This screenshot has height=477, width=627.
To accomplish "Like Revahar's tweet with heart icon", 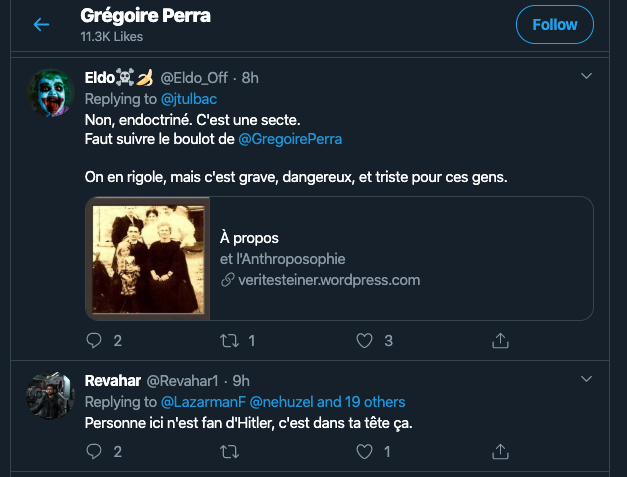I will tap(364, 452).
